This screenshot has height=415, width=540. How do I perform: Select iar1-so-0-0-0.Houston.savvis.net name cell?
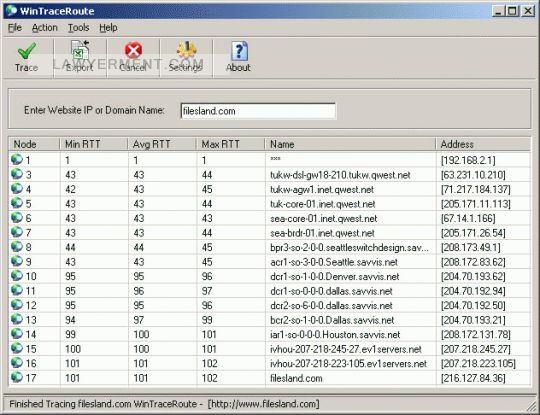pos(335,334)
